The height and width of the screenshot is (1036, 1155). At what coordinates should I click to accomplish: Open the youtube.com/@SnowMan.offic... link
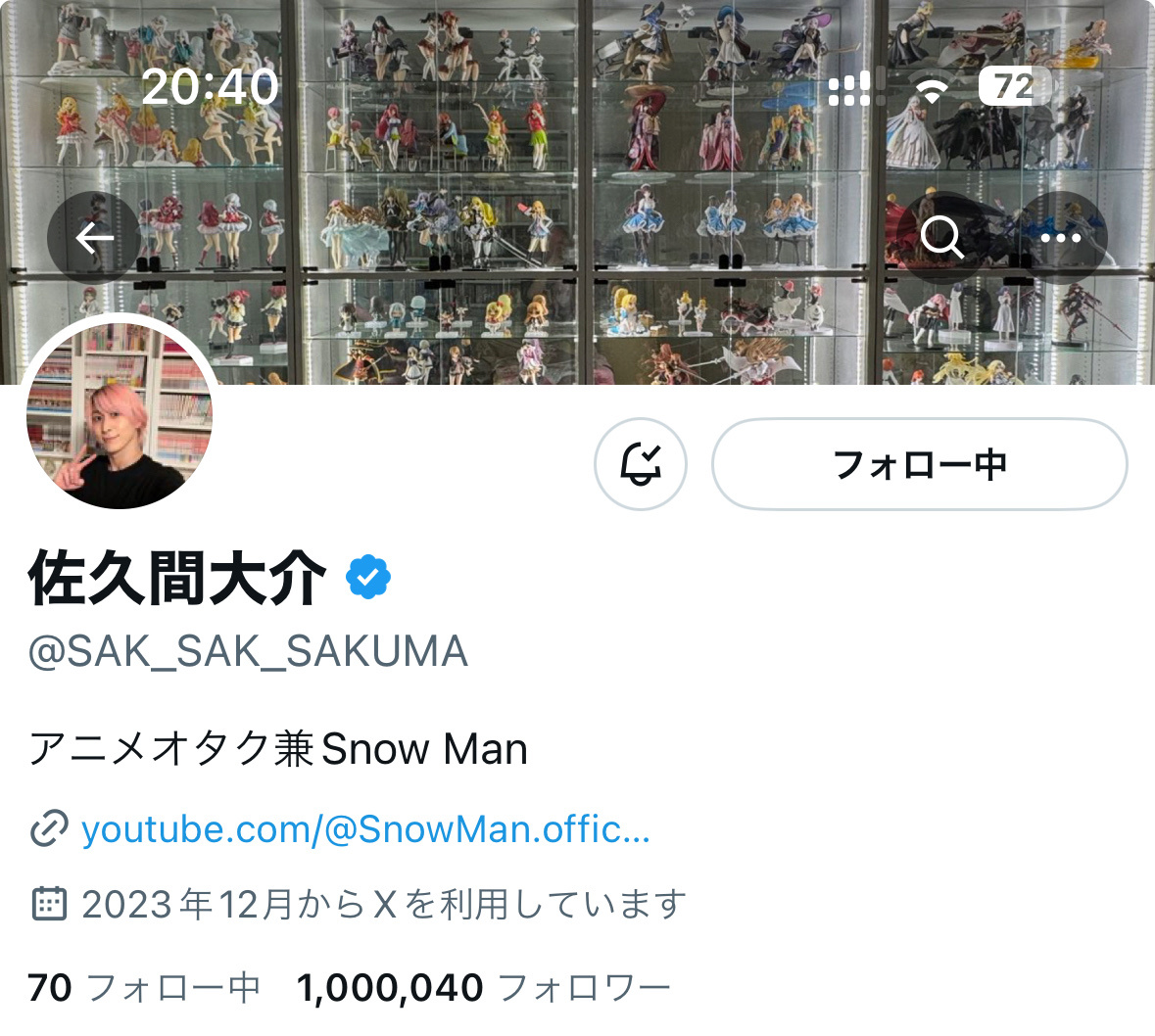(366, 829)
